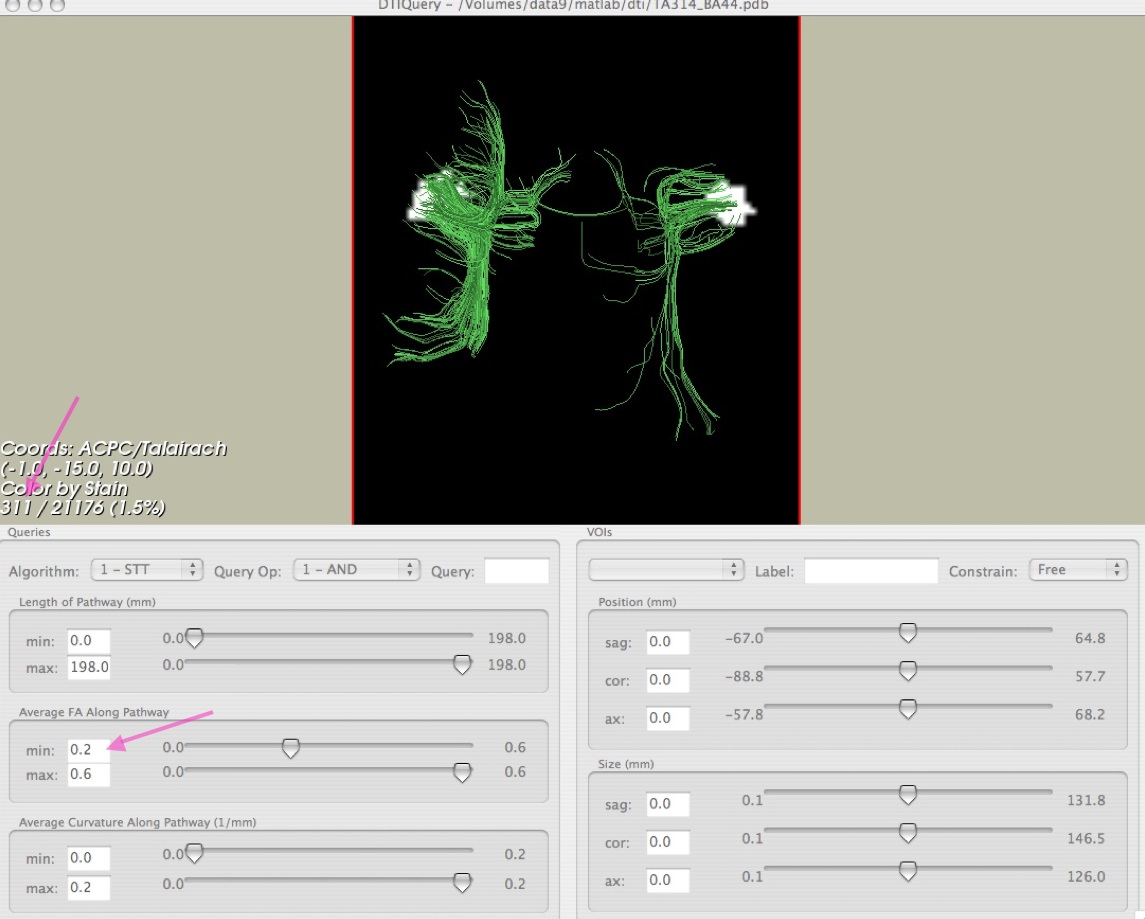The height and width of the screenshot is (919, 1145).
Task: Click the VOI Label text field
Action: (x=871, y=571)
